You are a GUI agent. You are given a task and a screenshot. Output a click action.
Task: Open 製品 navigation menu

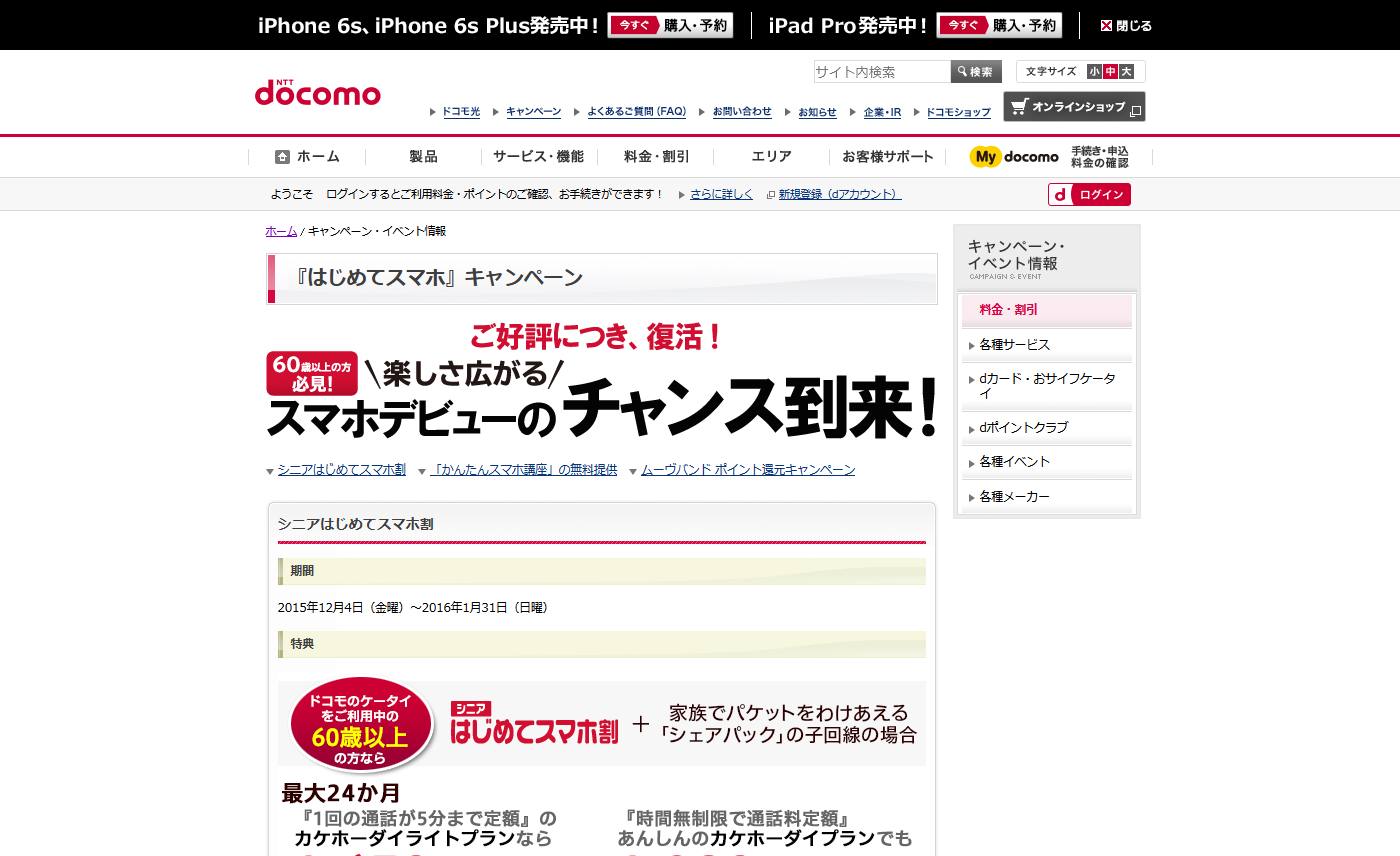[x=423, y=156]
